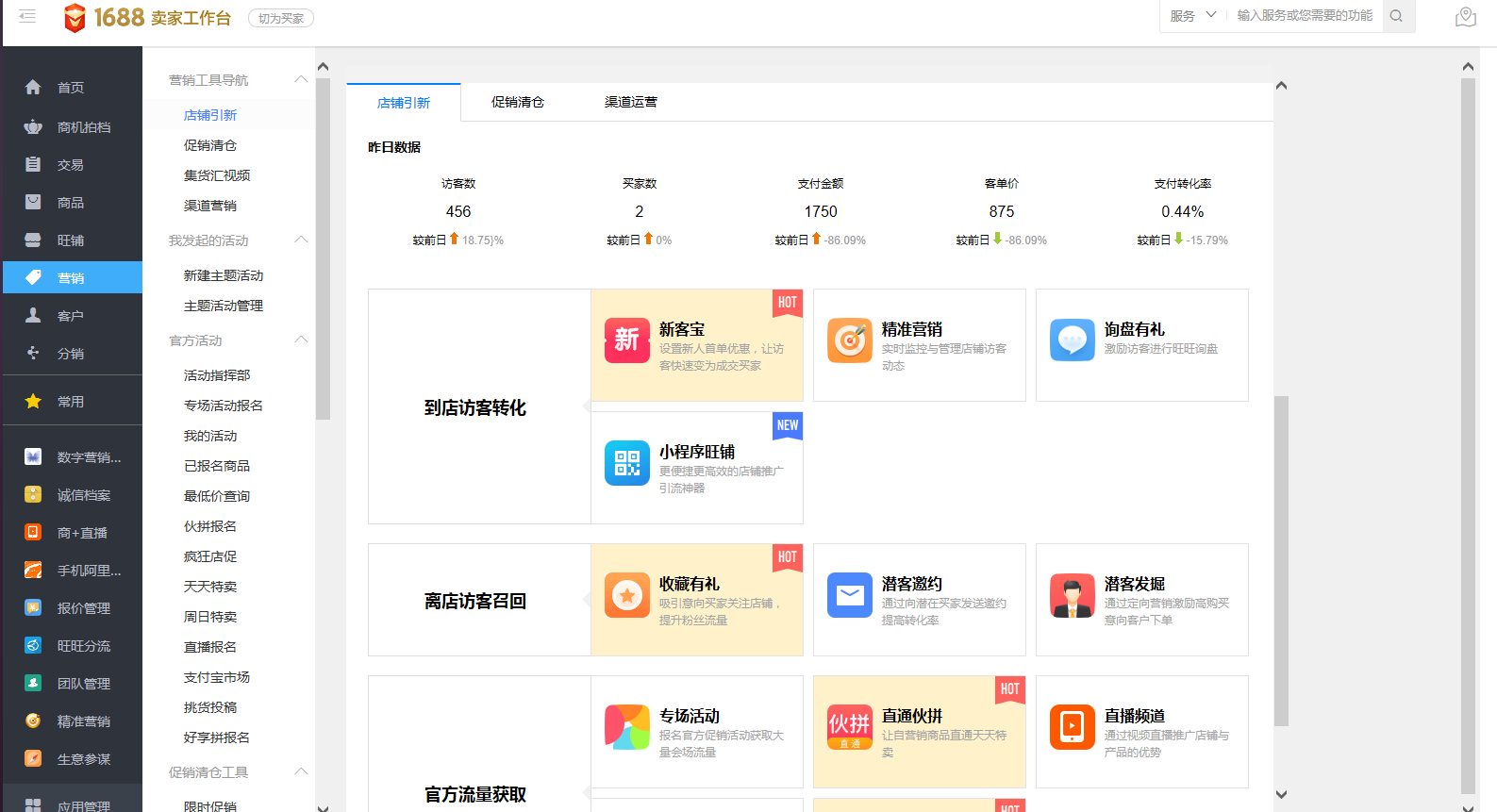Screen dimensions: 1497x812
Task: Open the 服务 dropdown in header
Action: click(x=1193, y=16)
